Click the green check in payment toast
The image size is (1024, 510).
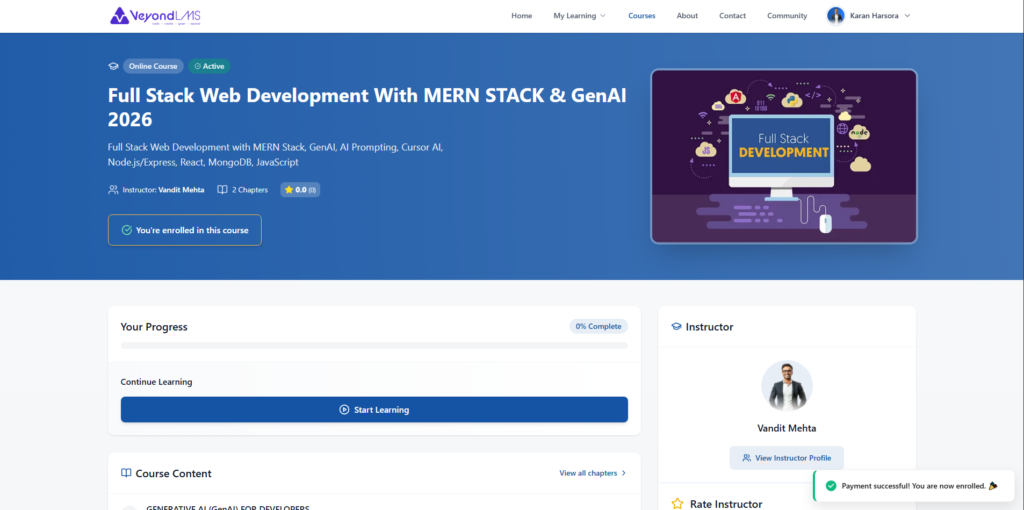(831, 486)
